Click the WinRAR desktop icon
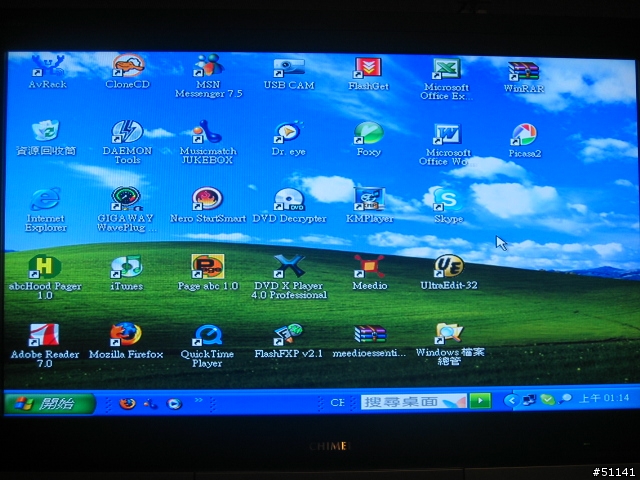Viewport: 640px width, 480px height. click(524, 78)
